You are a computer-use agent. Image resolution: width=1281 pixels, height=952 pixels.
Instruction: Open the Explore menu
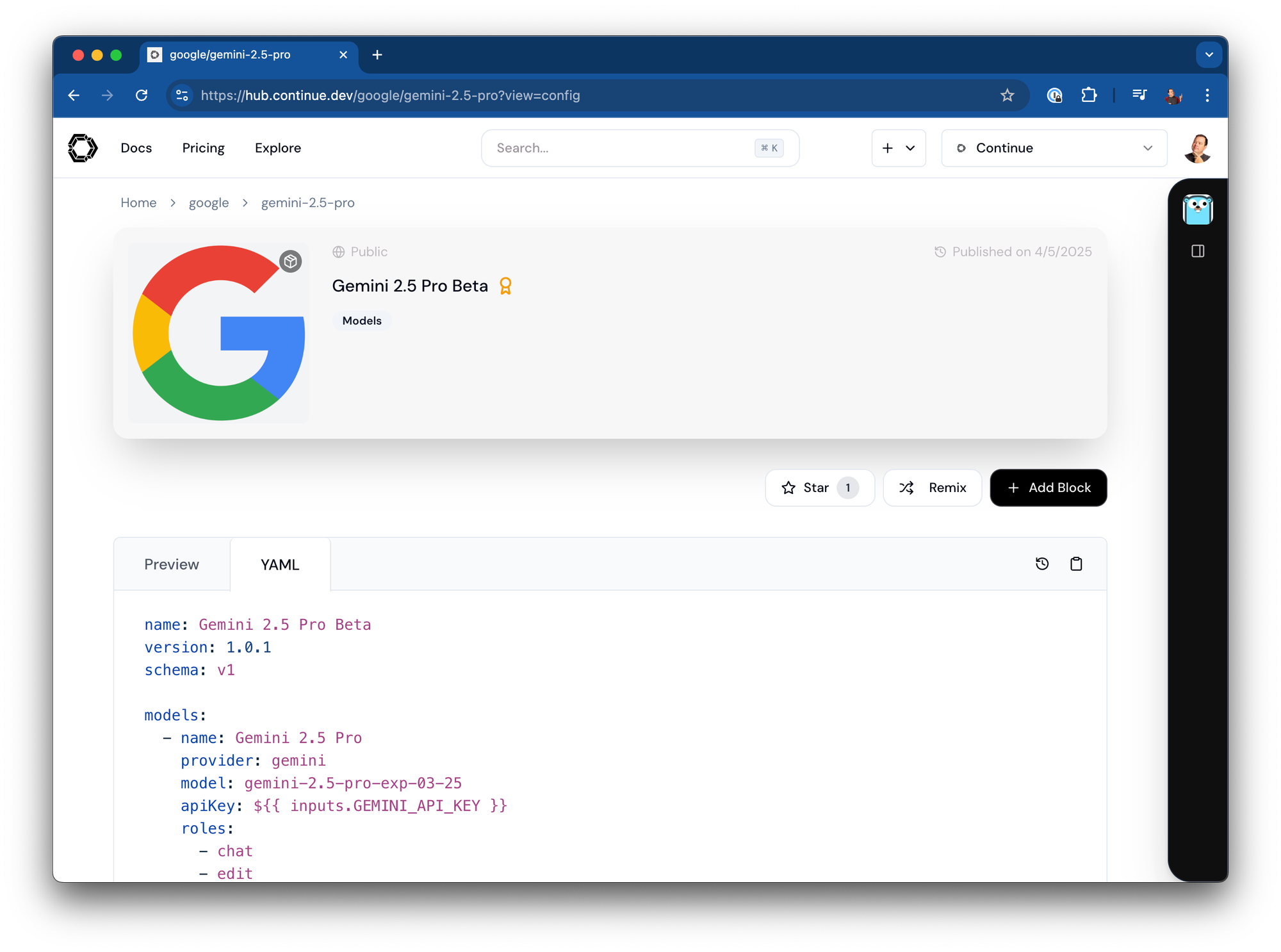[x=277, y=148]
